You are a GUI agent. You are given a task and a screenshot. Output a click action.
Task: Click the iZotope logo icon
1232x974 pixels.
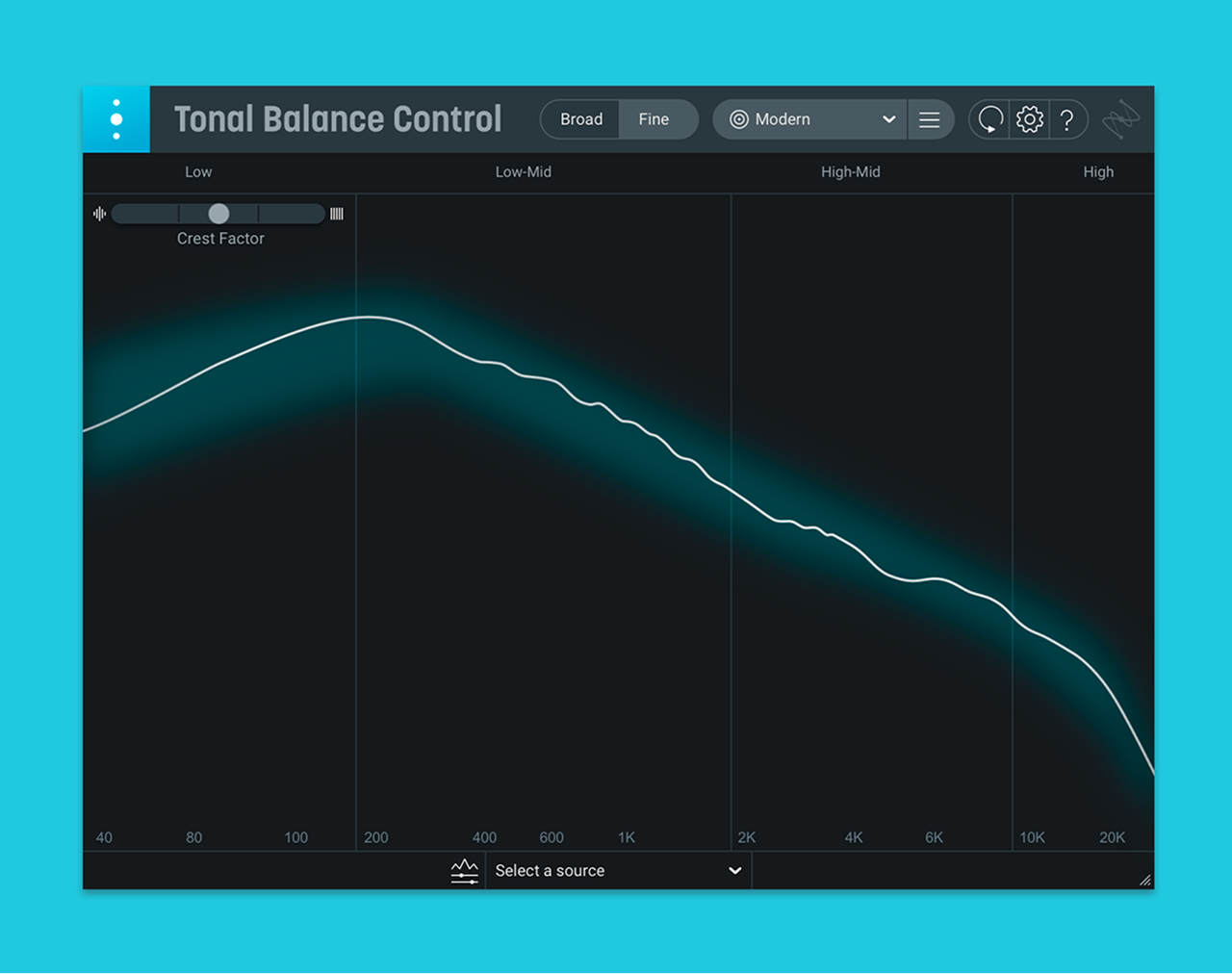(1120, 119)
